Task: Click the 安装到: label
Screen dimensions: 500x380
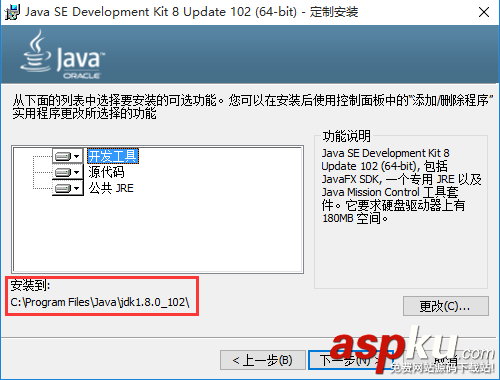Action: click(30, 285)
